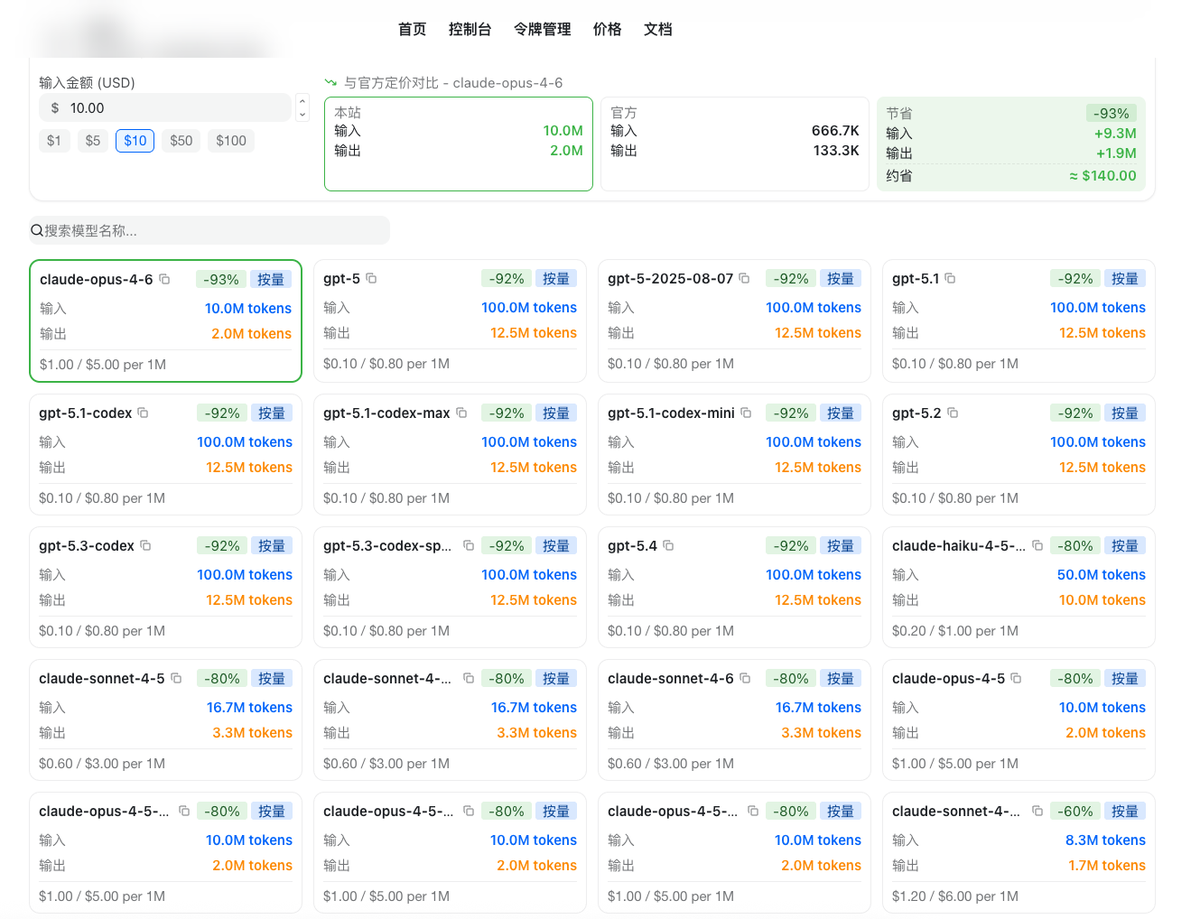
Task: Click the trend icon beside 与官方定价对比
Action: 331,83
